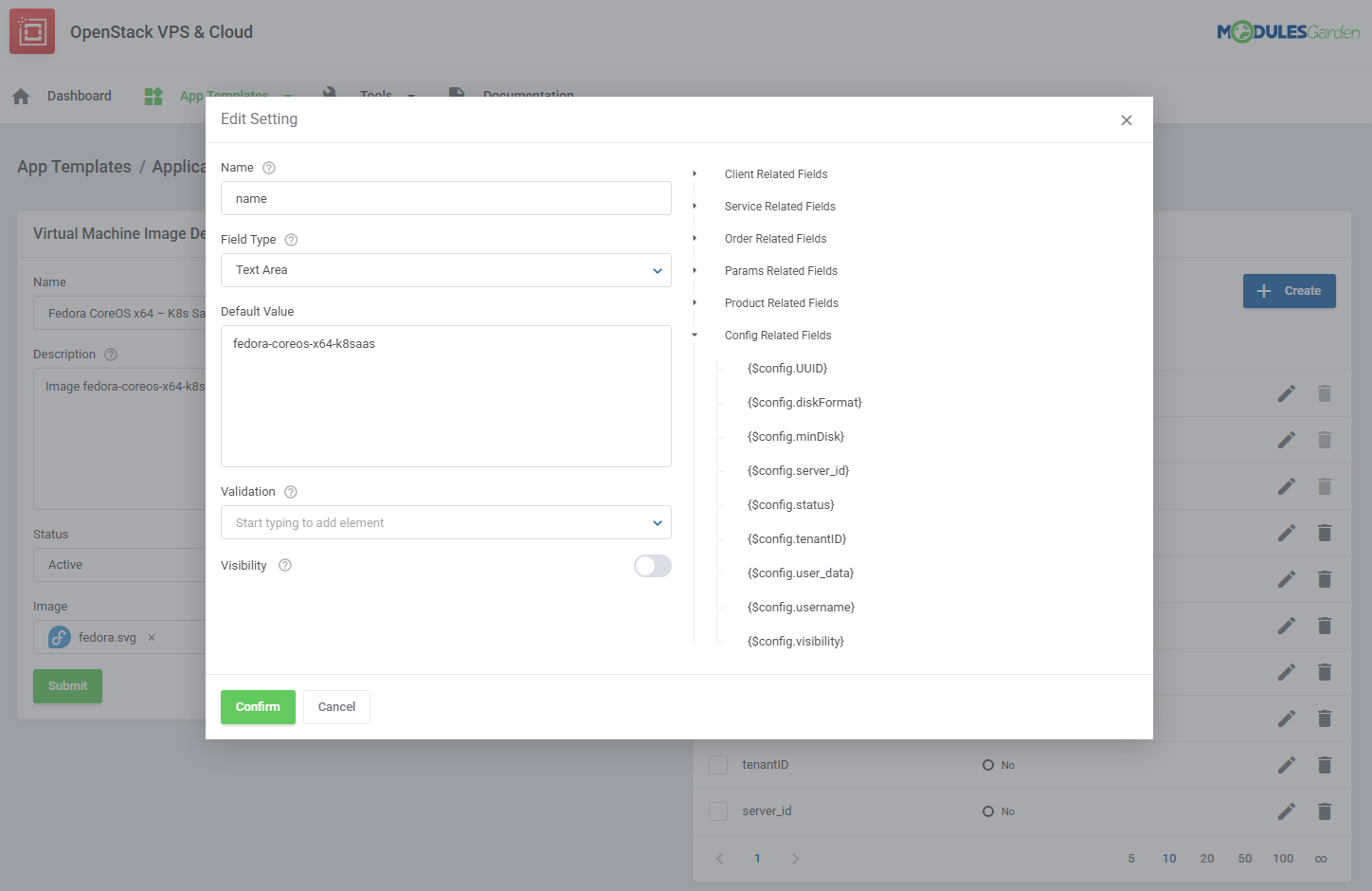Open the Validation elements dropdown
This screenshot has width=1372, height=891.
[445, 522]
